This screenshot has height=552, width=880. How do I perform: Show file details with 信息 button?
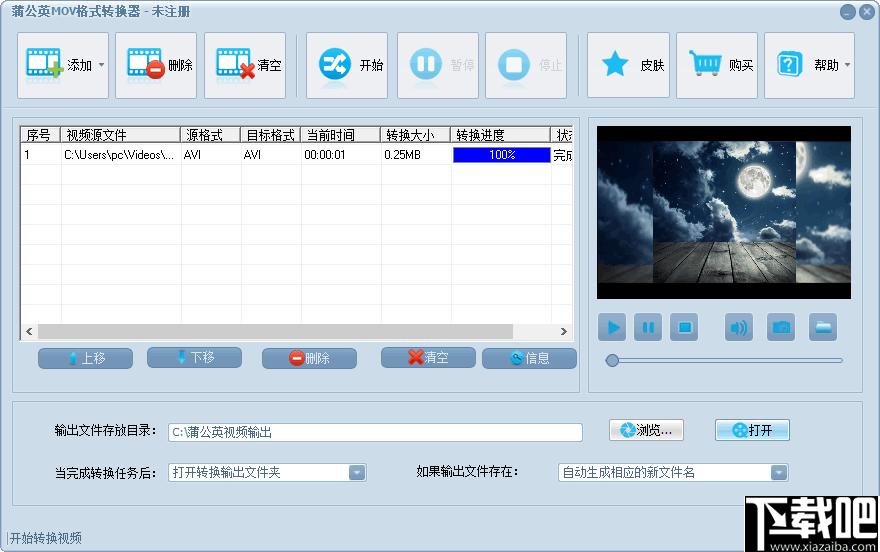pos(529,358)
